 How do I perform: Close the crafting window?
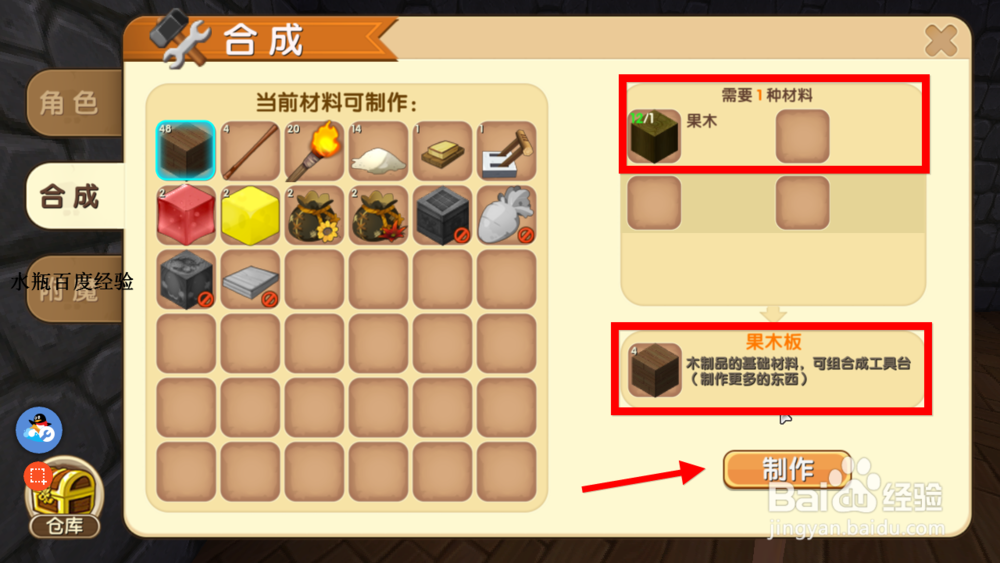pos(941,41)
